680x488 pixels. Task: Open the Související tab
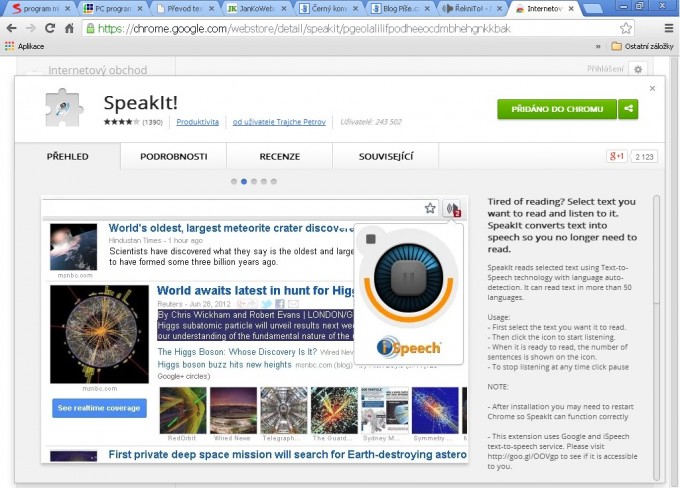[x=386, y=156]
